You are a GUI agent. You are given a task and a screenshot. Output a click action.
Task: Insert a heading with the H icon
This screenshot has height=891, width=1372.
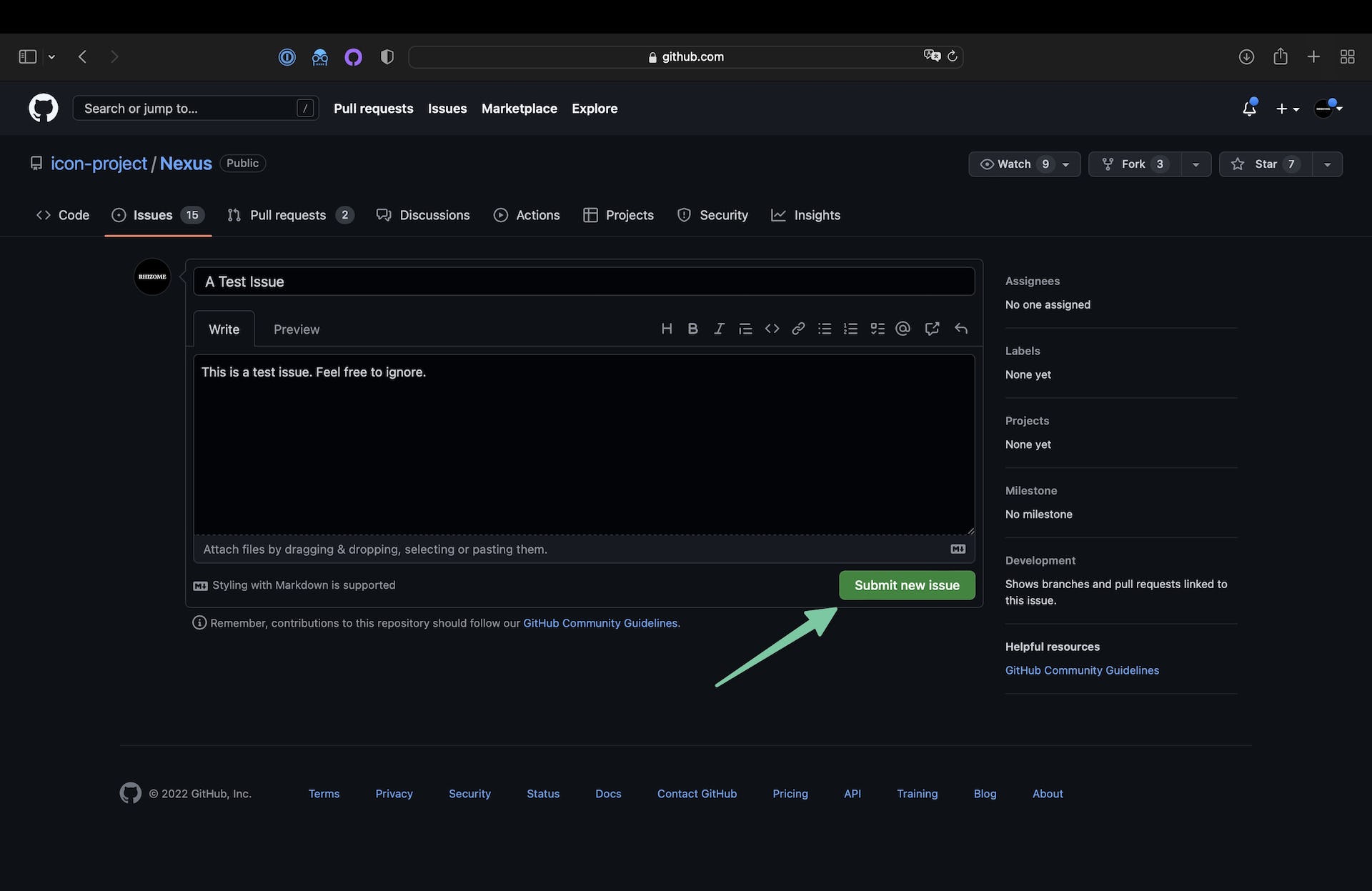[x=667, y=329]
